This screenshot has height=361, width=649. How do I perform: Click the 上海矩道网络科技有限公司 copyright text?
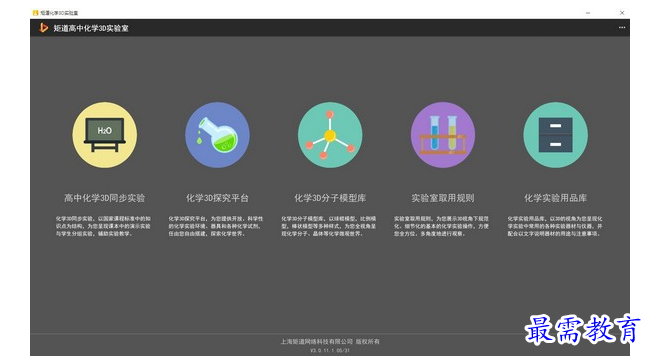tap(330, 342)
